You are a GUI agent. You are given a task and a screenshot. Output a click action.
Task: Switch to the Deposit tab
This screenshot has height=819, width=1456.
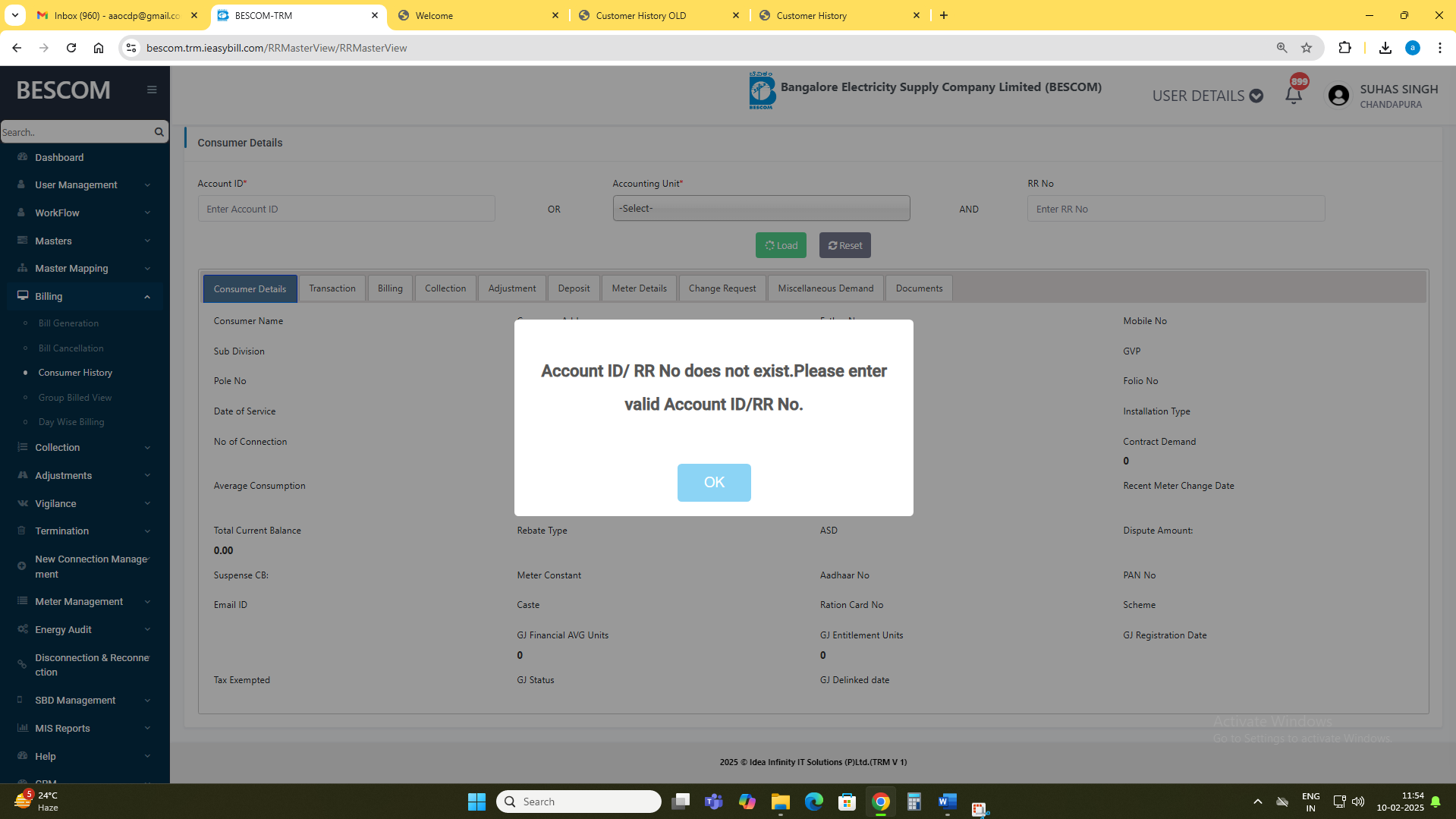tap(574, 288)
